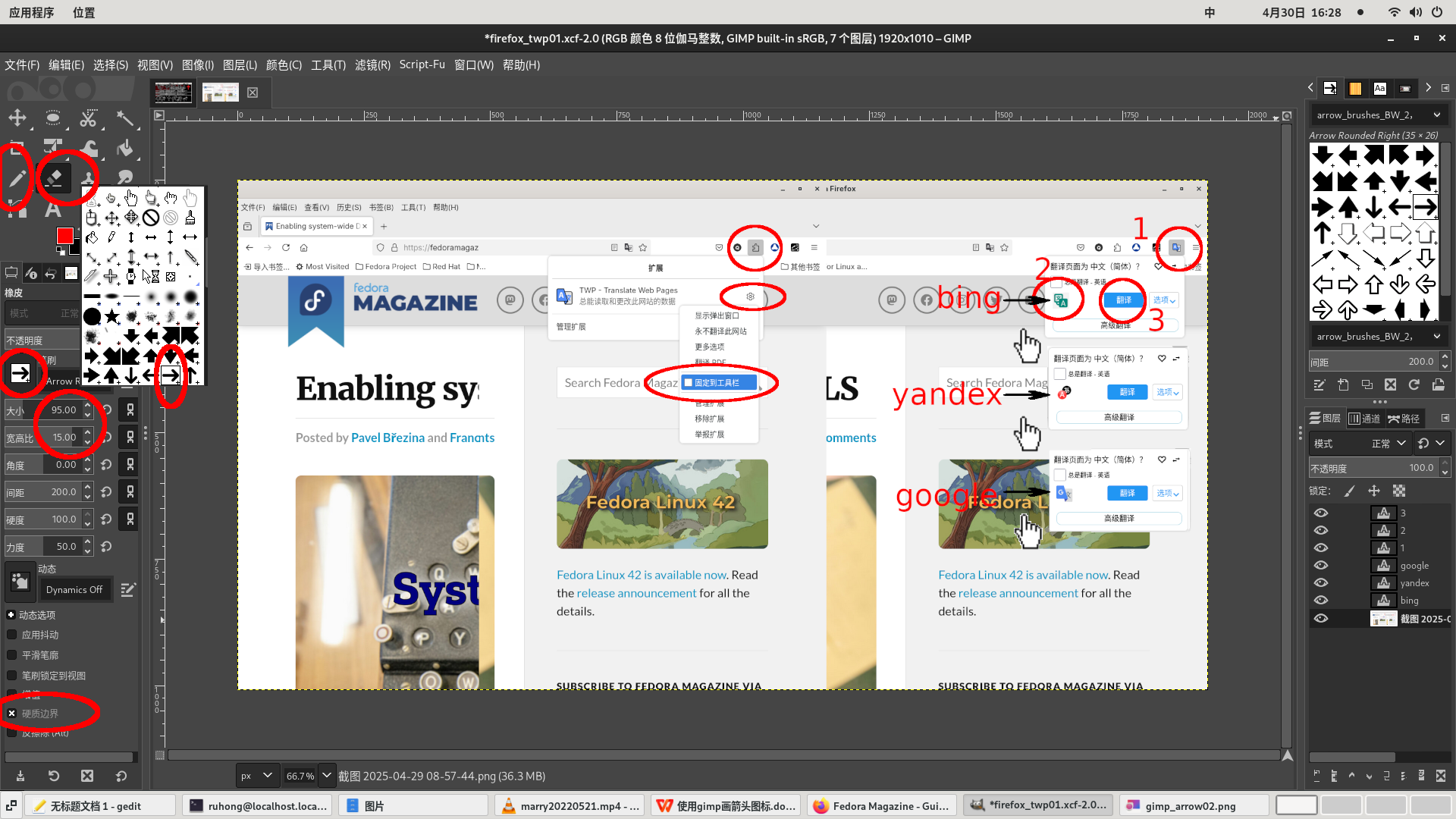Viewport: 1456px width, 819px height.
Task: Uncheck the 硬质边界 checkbox
Action: (x=11, y=714)
